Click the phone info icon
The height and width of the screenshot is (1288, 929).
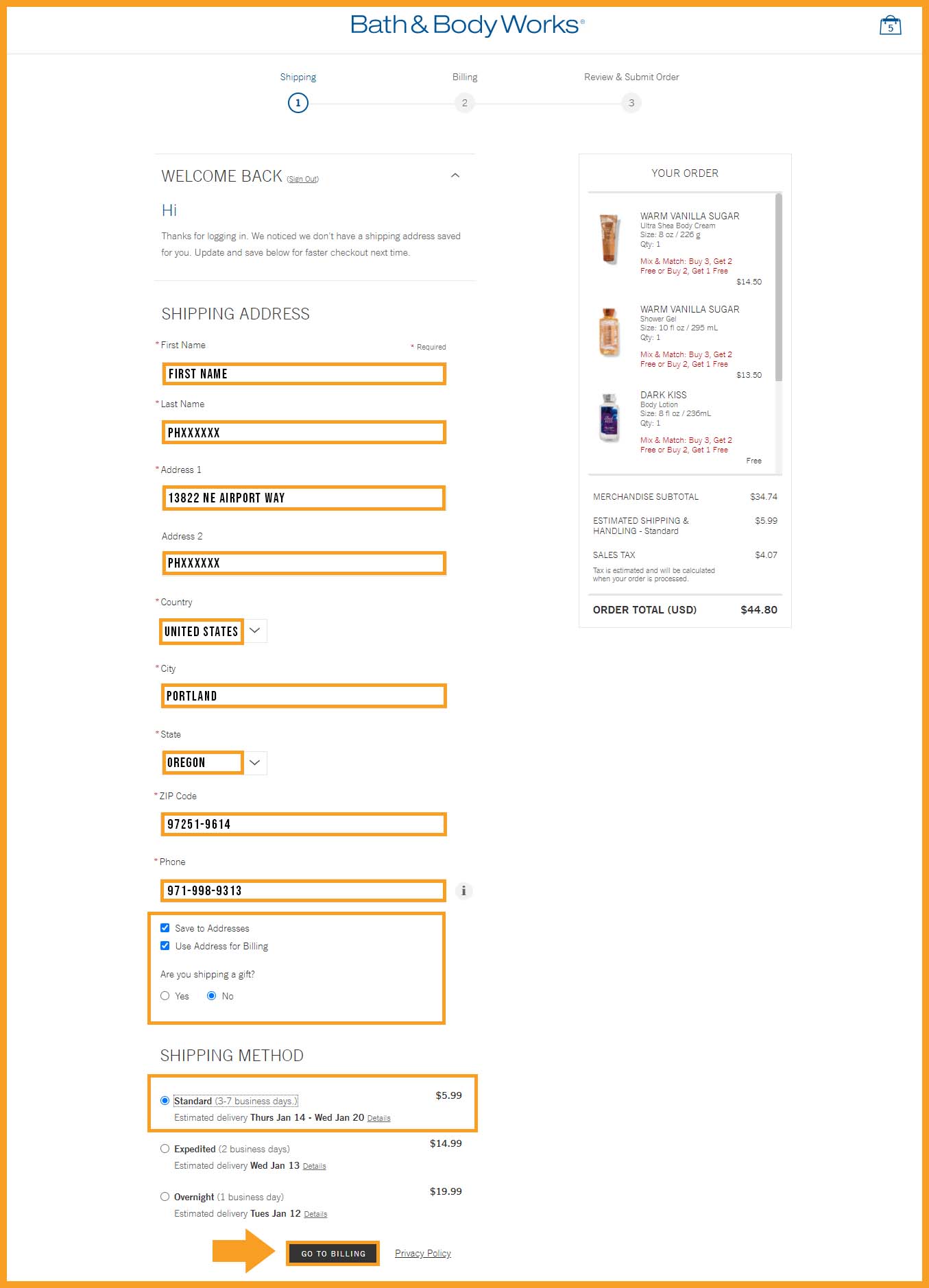[x=463, y=890]
